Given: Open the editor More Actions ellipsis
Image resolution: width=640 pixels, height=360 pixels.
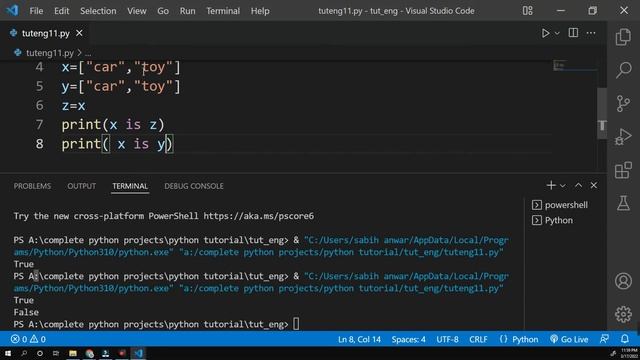Looking at the screenshot, I should point(591,33).
